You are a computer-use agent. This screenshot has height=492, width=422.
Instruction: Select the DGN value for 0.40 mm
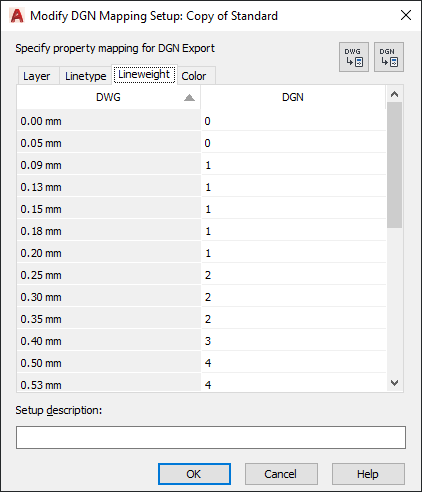293,341
